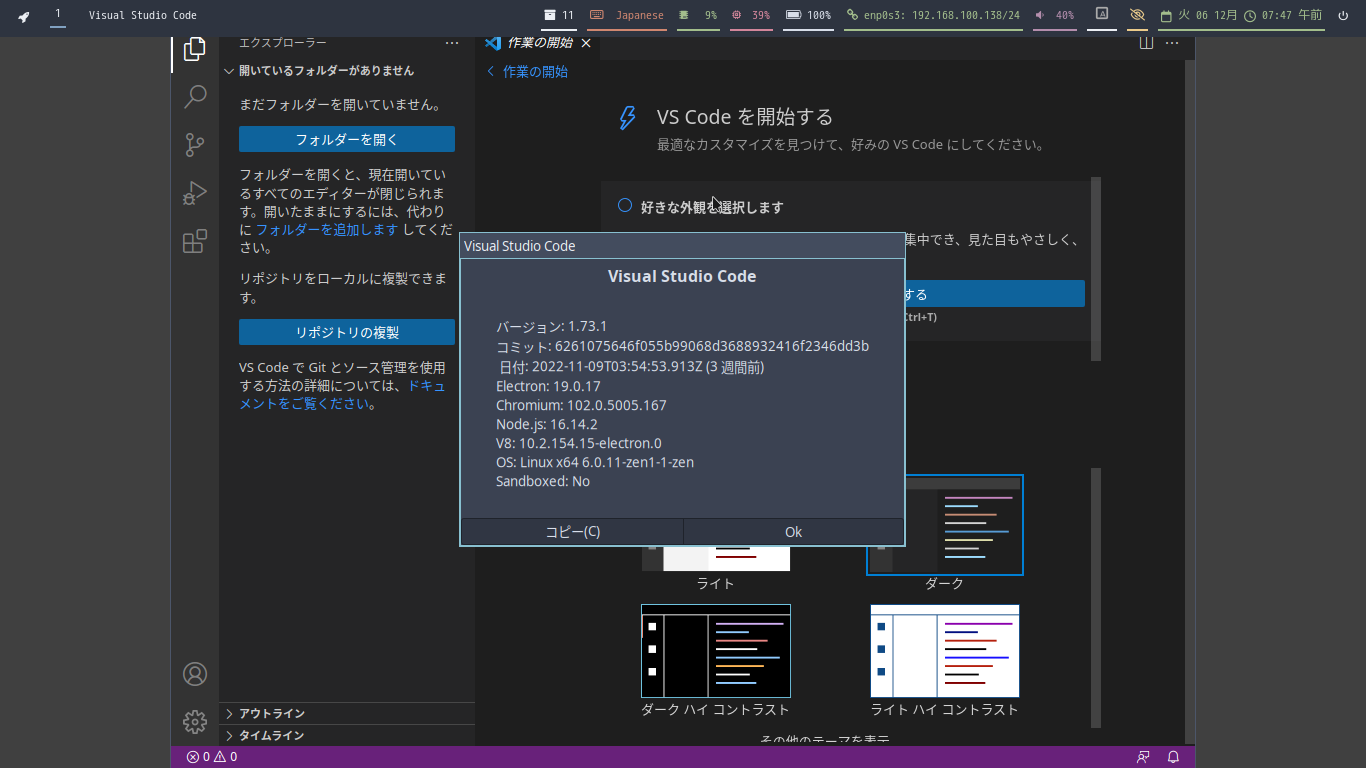This screenshot has height=768, width=1366.
Task: Open Explorer panel more actions ellipsis
Action: (452, 43)
